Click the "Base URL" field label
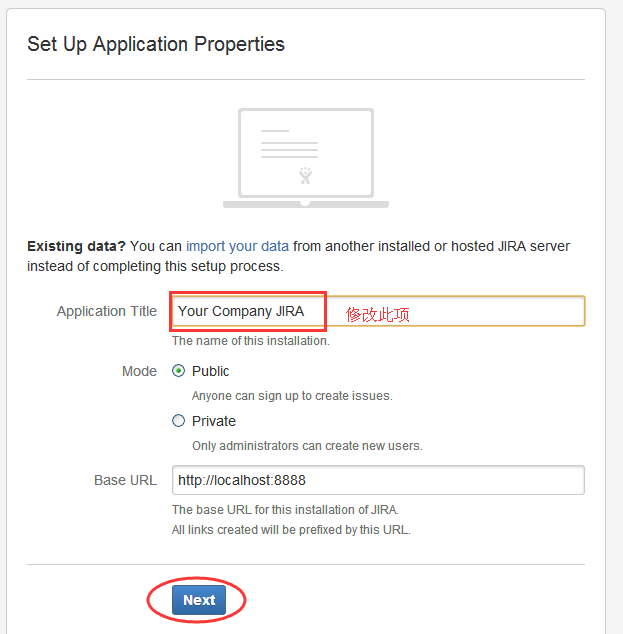Image resolution: width=623 pixels, height=634 pixels. coord(125,480)
